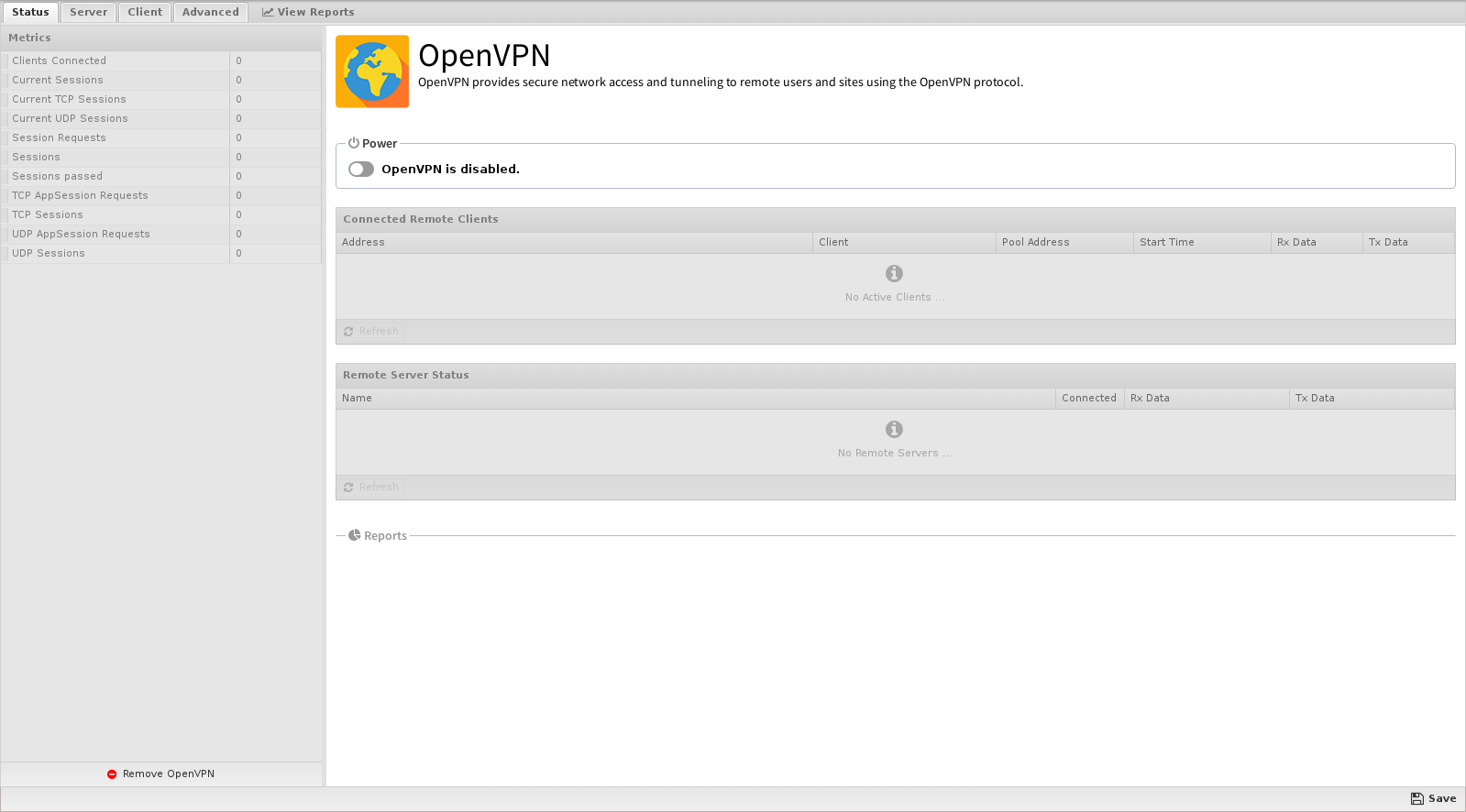Viewport: 1466px width, 812px height.
Task: Click the Reports pie chart icon
Action: coord(354,535)
